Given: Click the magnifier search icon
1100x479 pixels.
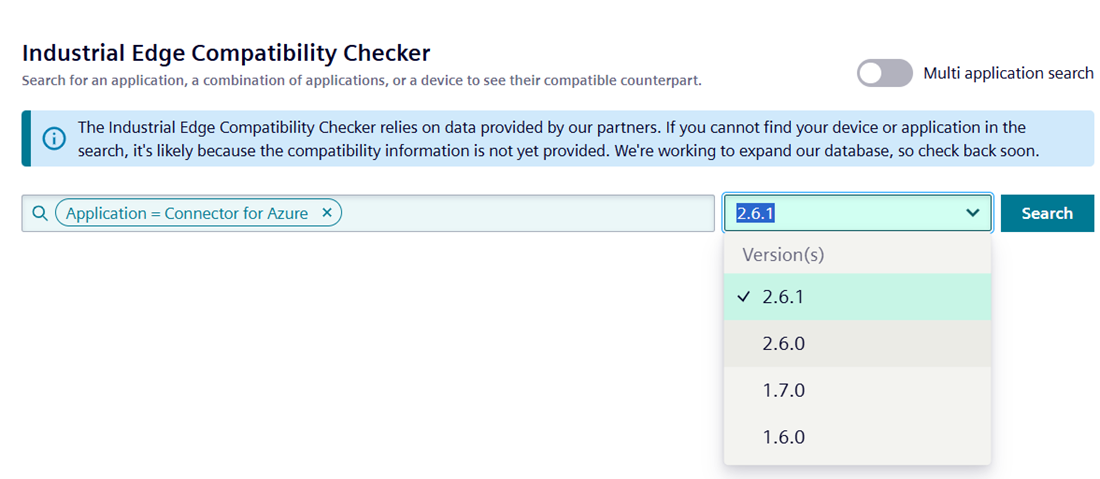Looking at the screenshot, I should click(x=40, y=213).
